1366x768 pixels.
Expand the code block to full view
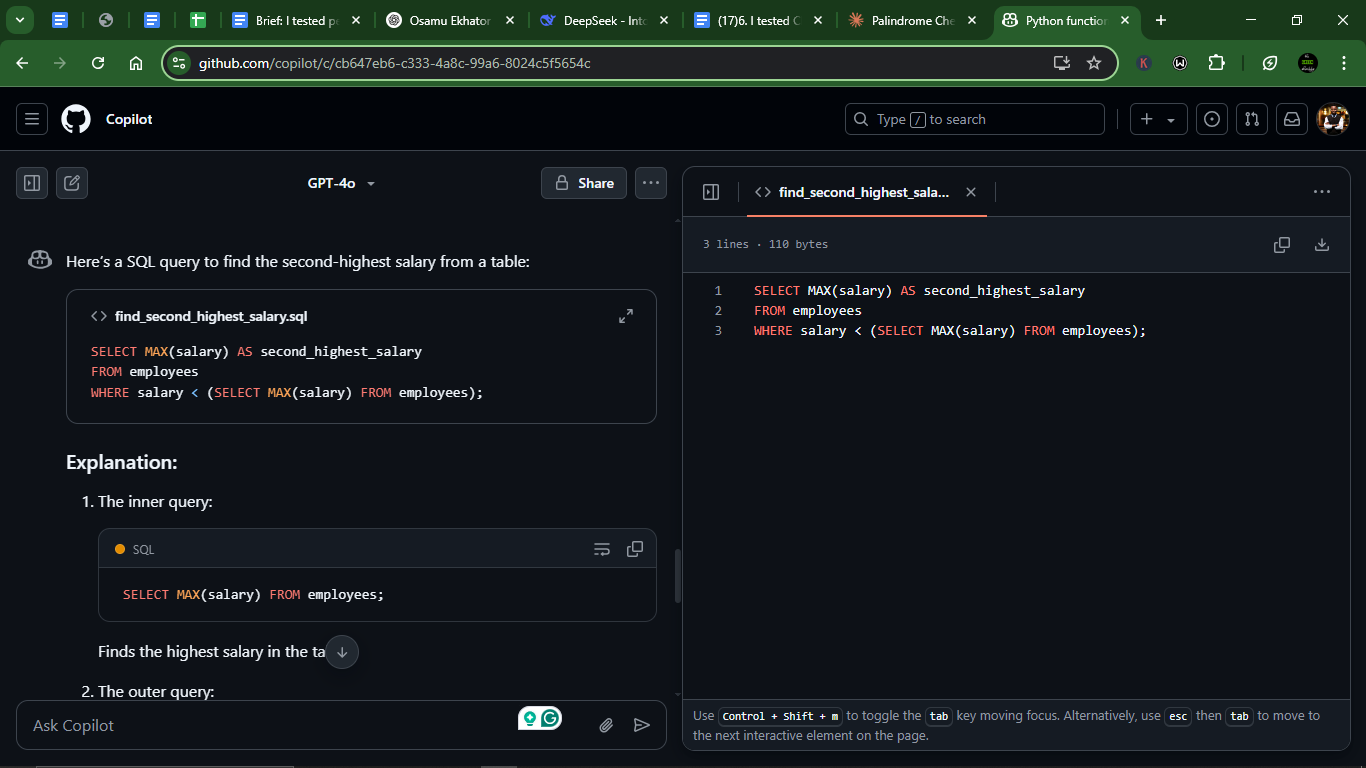point(626,316)
